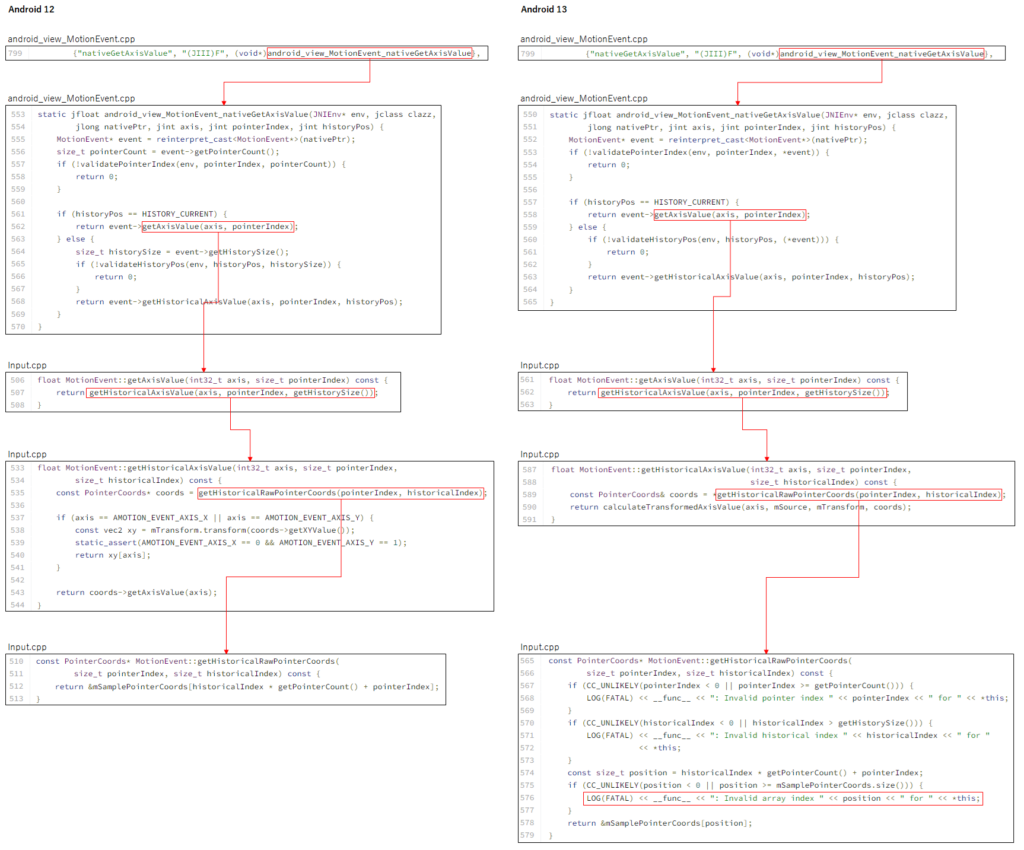
Task: Click "return calculateTransformedAxisValue" line 590
Action: pyautogui.click(x=740, y=507)
